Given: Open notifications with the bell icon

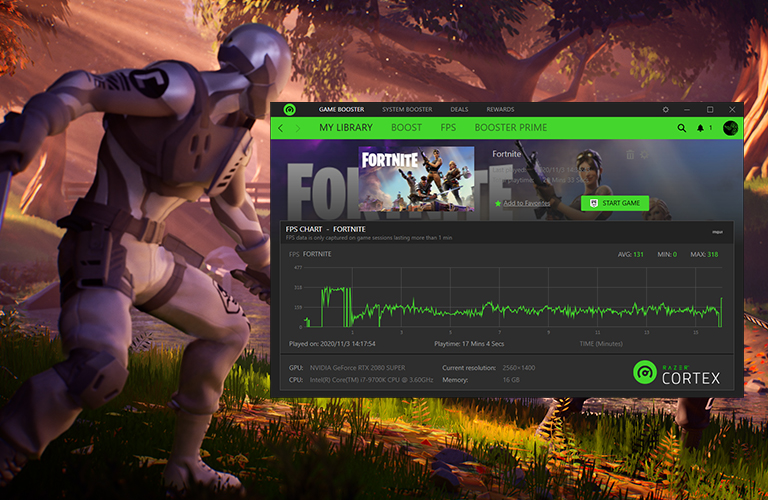Looking at the screenshot, I should pyautogui.click(x=700, y=128).
